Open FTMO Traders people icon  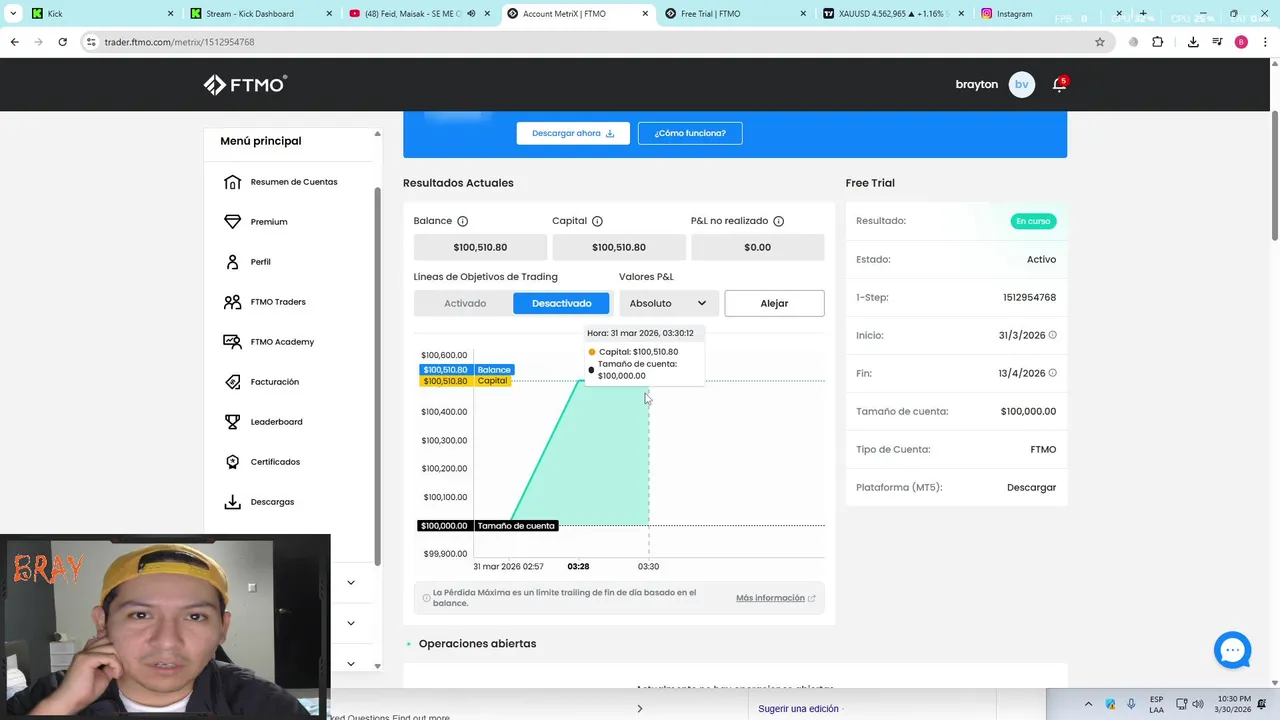232,302
